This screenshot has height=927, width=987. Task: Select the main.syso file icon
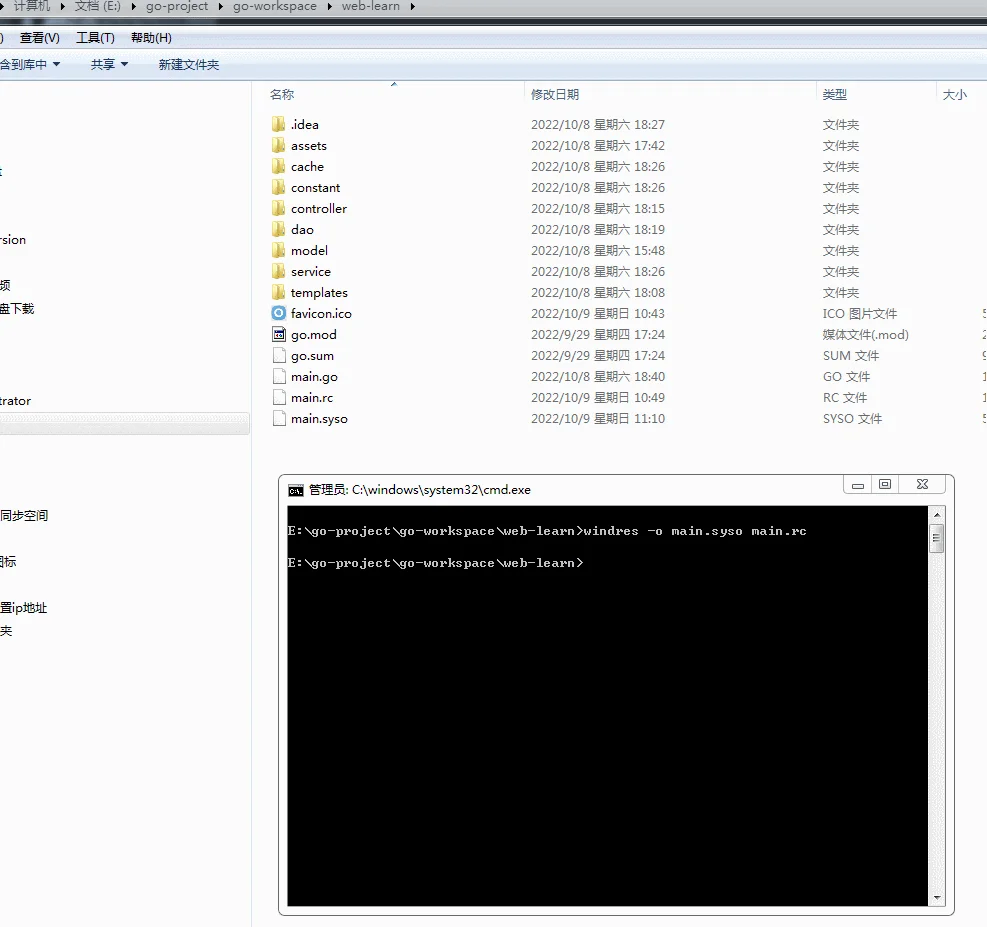[279, 418]
